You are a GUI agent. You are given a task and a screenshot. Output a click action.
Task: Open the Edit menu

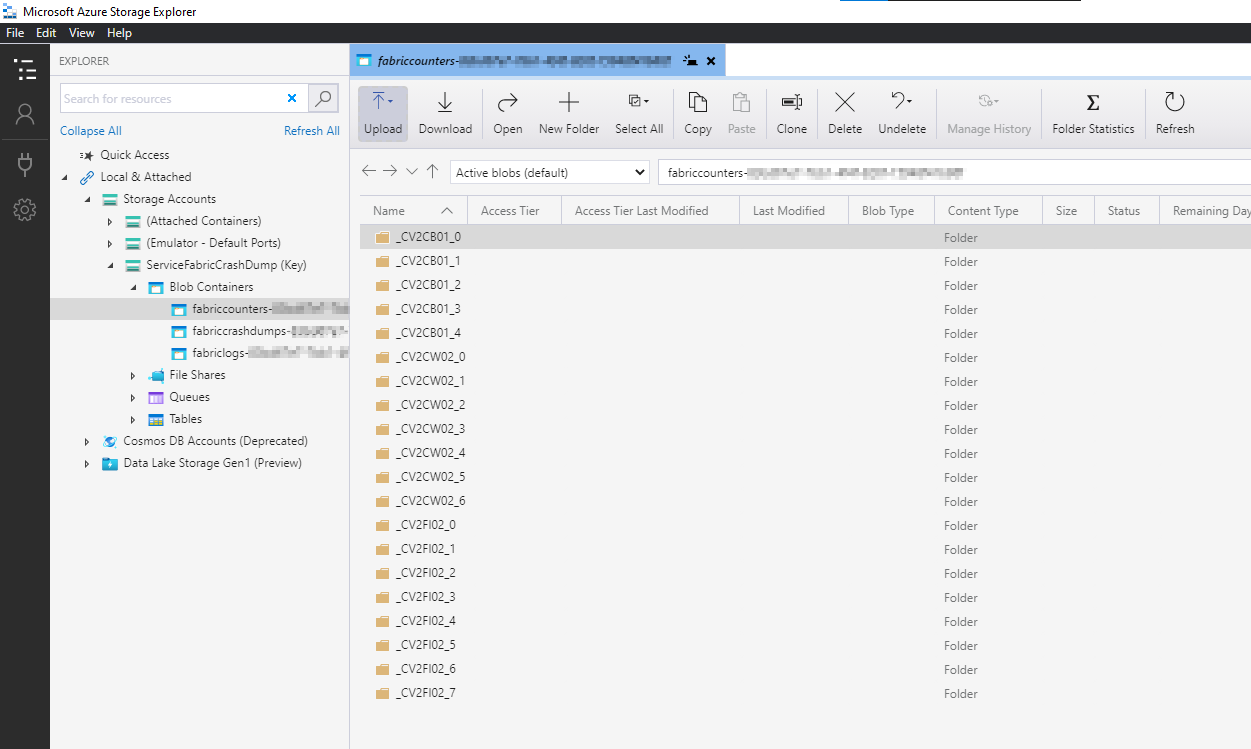46,33
